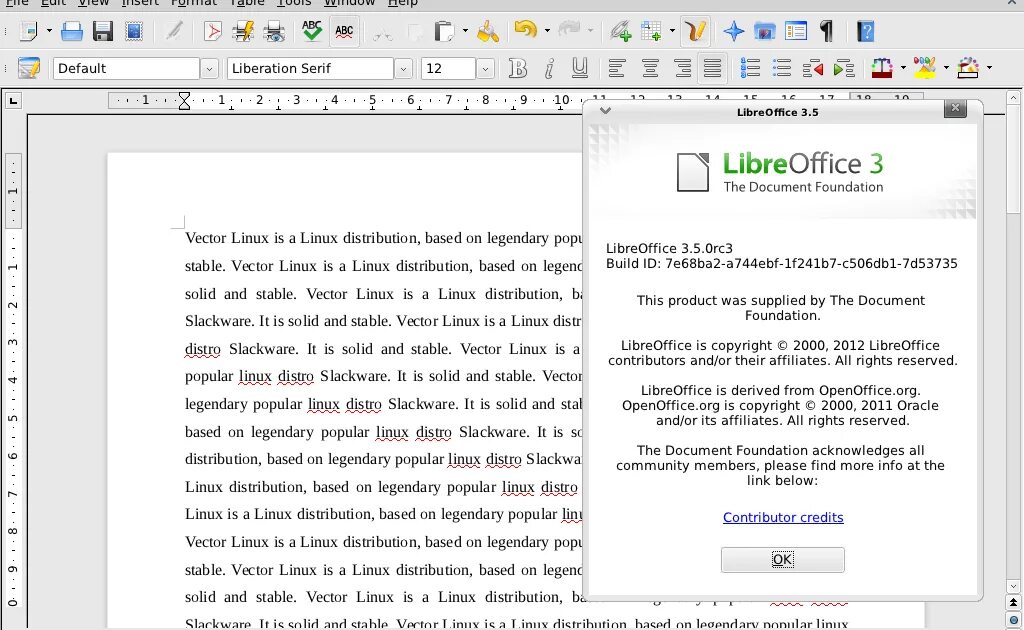The height and width of the screenshot is (630, 1024).
Task: Toggle display of nonprinting characters
Action: (x=828, y=31)
